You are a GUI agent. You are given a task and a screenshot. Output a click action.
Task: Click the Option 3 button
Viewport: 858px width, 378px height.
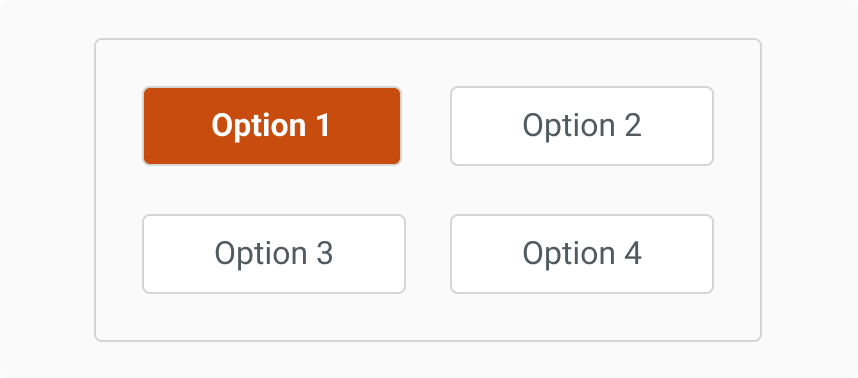pos(274,254)
